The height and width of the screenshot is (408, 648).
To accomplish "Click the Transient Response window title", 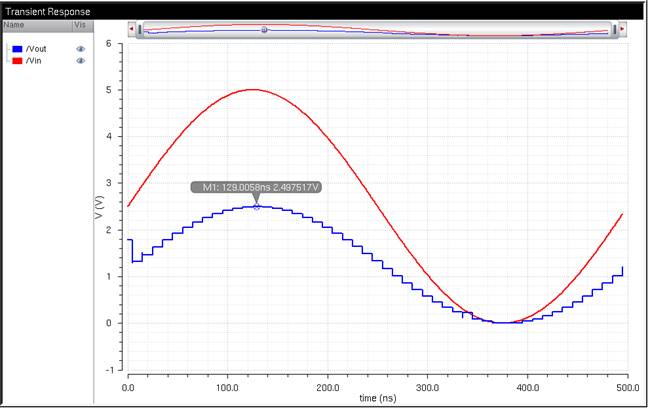I will pos(48,9).
